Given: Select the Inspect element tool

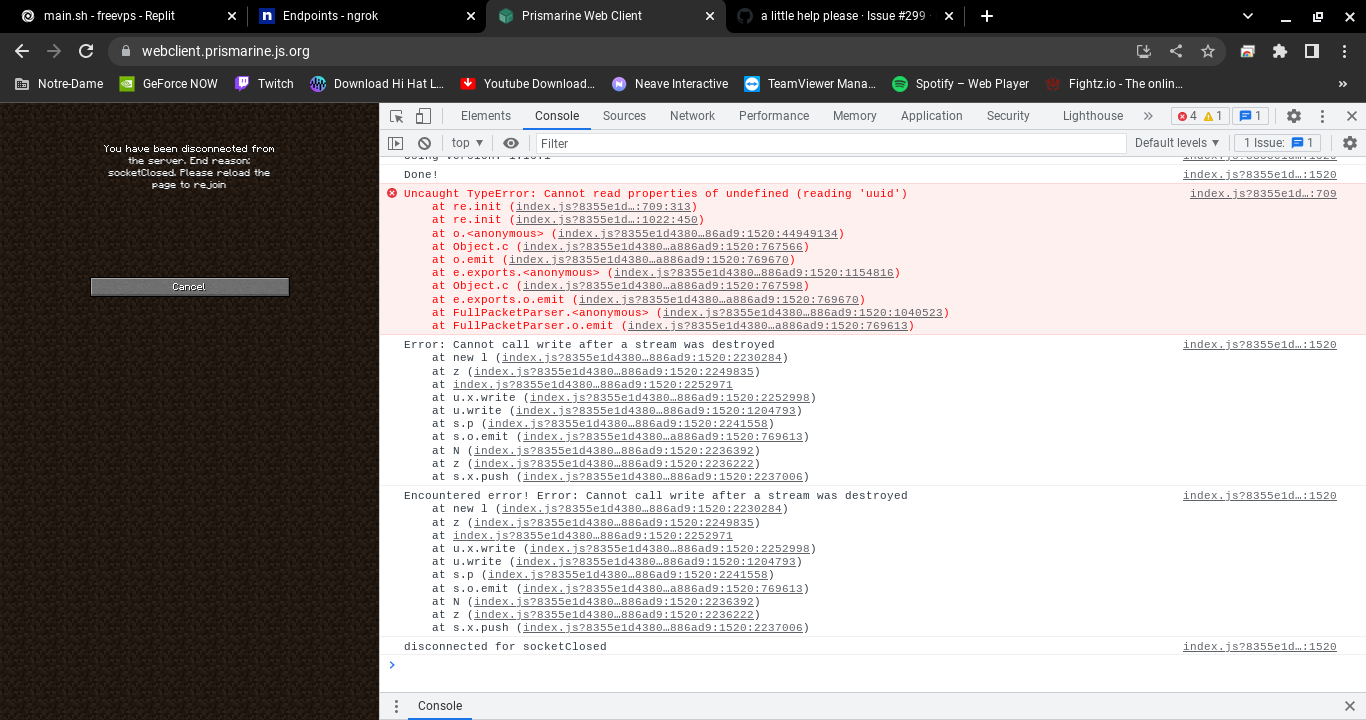Looking at the screenshot, I should click(397, 115).
